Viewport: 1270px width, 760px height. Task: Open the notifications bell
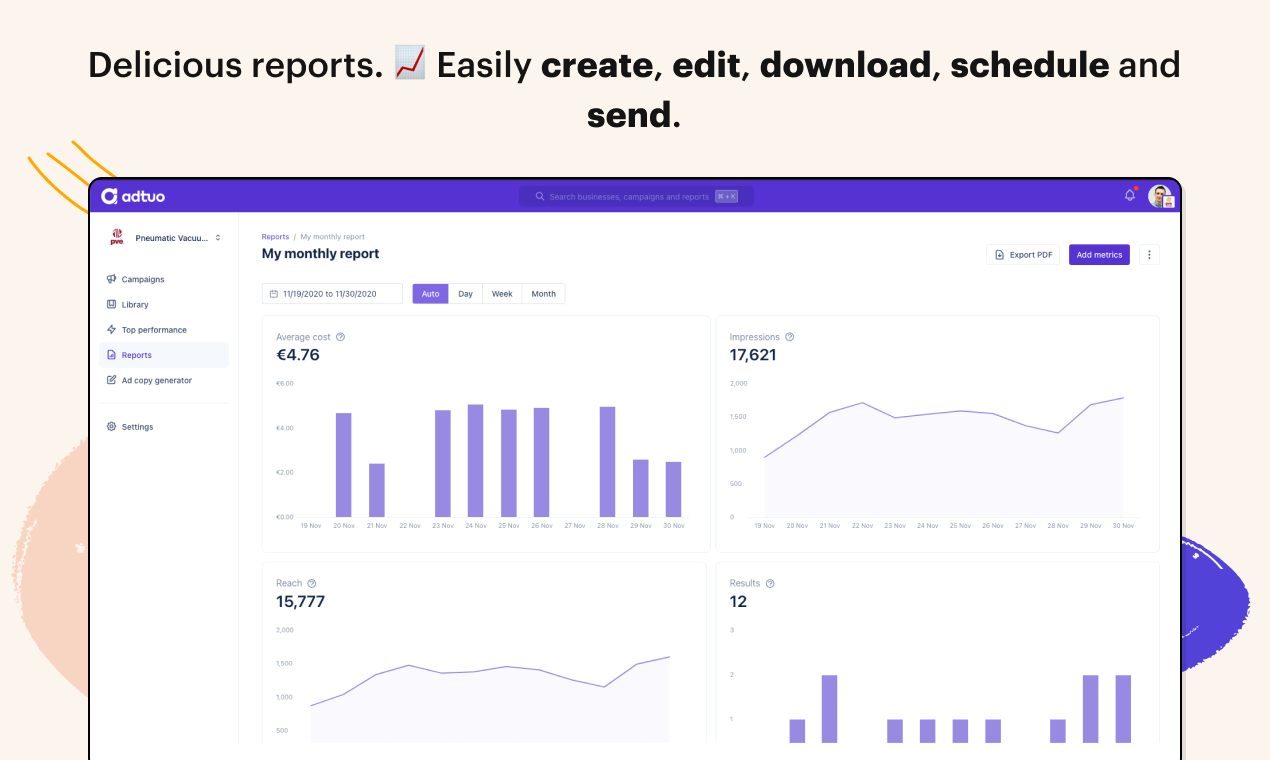pos(1130,195)
